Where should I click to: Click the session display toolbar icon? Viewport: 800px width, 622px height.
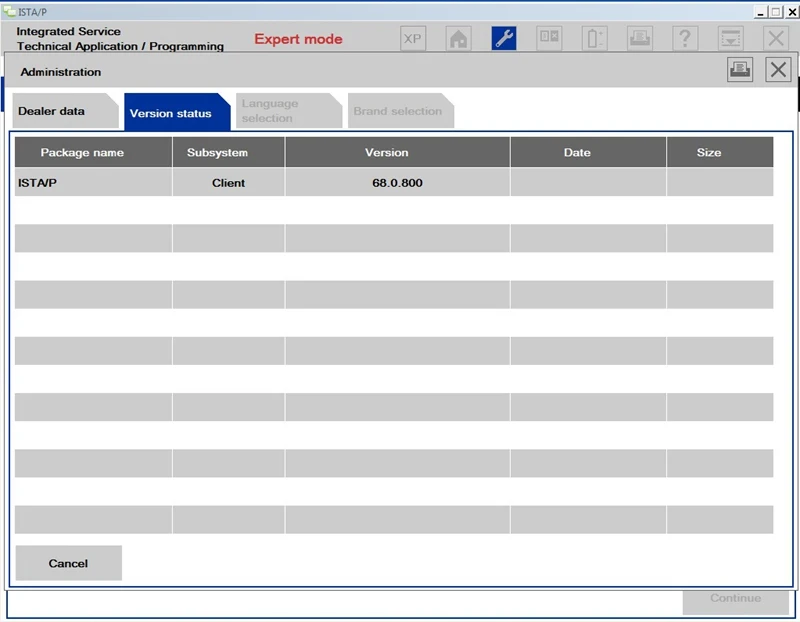tap(549, 39)
